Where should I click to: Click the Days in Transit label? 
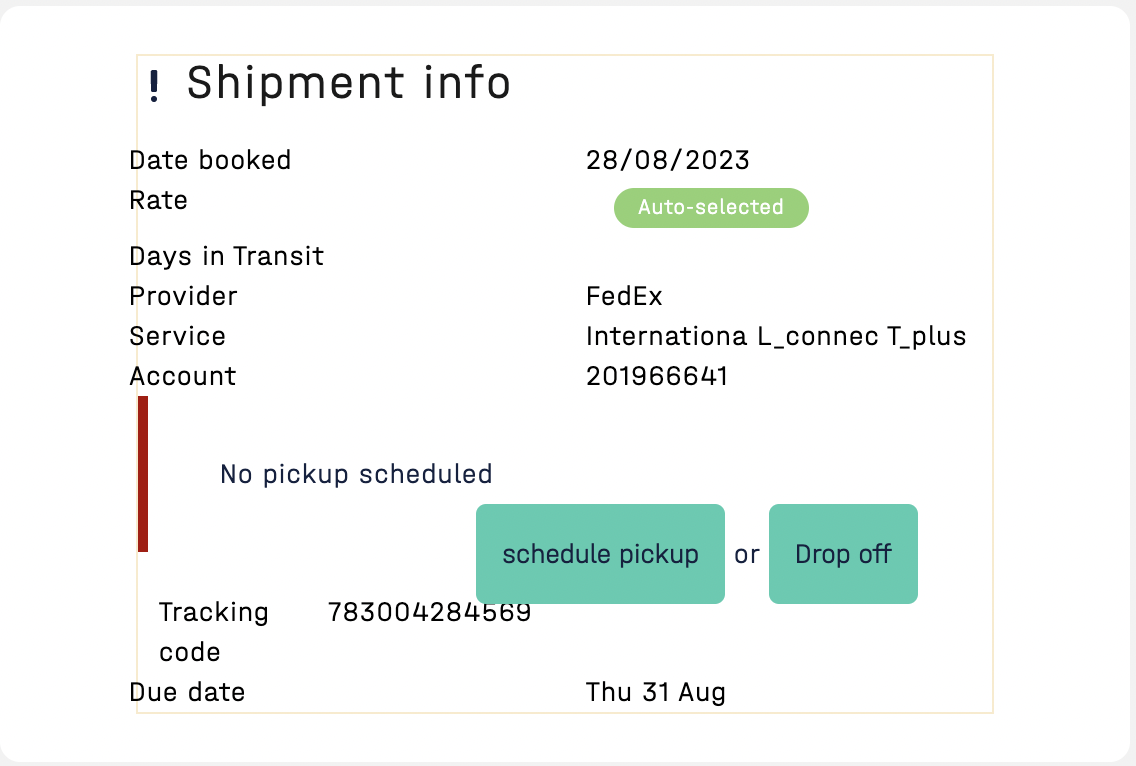(x=227, y=256)
